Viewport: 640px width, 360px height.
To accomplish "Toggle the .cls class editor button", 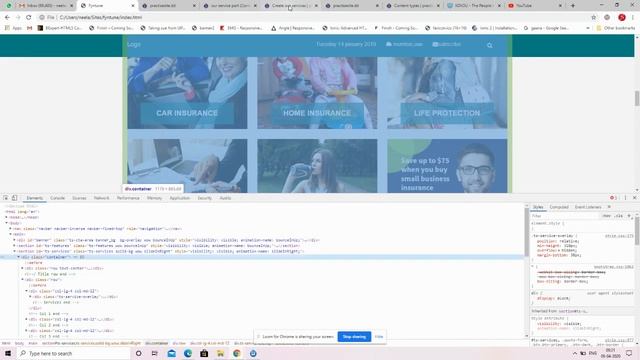I will [x=619, y=216].
